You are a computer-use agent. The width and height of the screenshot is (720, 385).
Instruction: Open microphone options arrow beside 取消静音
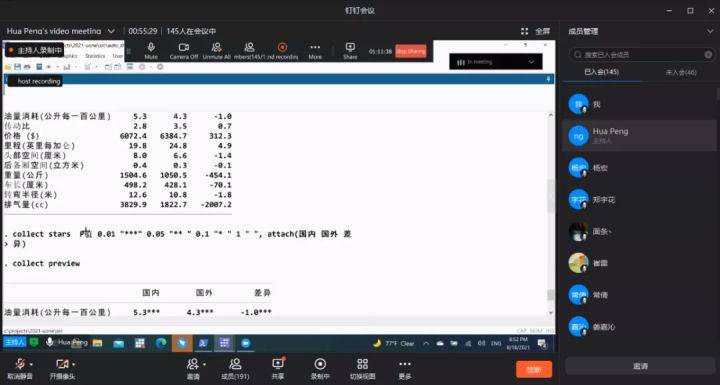point(31,365)
